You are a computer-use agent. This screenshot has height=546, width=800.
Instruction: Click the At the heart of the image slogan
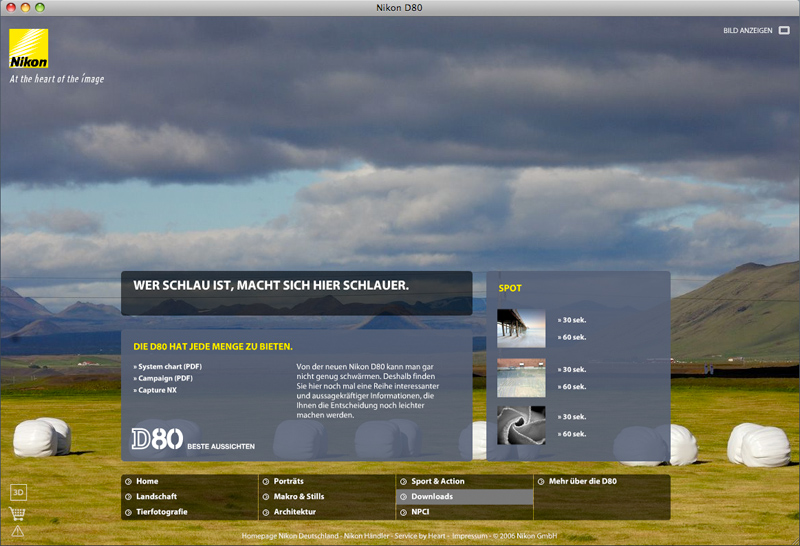(57, 79)
